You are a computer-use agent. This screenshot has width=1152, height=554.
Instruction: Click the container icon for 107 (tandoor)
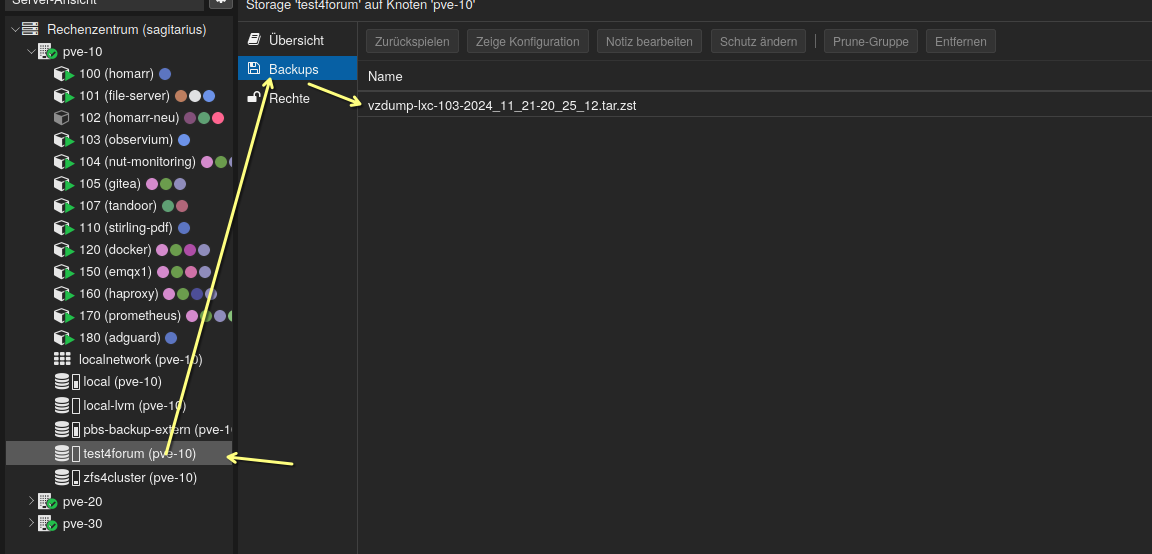coord(65,206)
